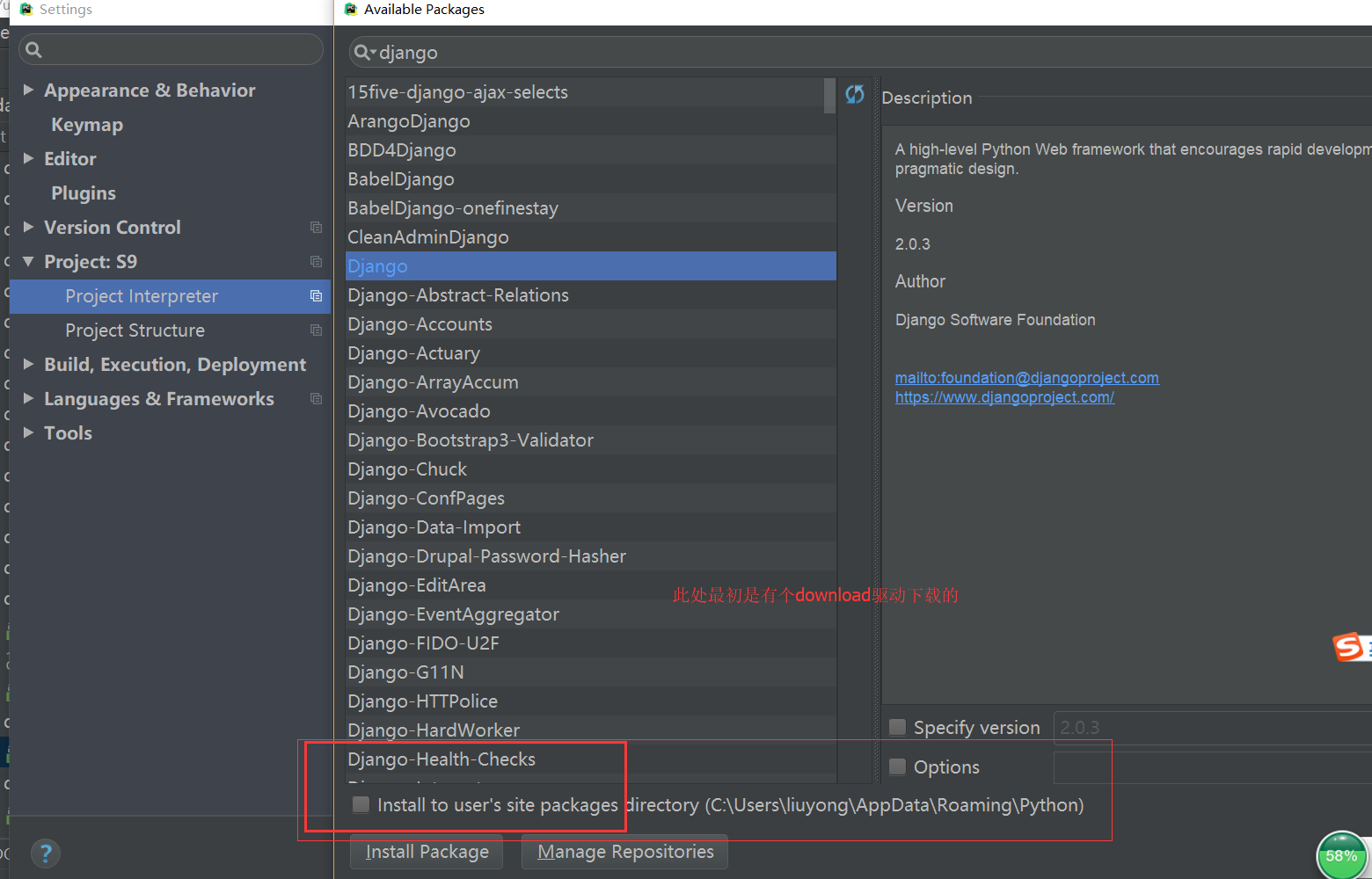Click the Sogou input method icon
The width and height of the screenshot is (1372, 879).
click(1349, 648)
